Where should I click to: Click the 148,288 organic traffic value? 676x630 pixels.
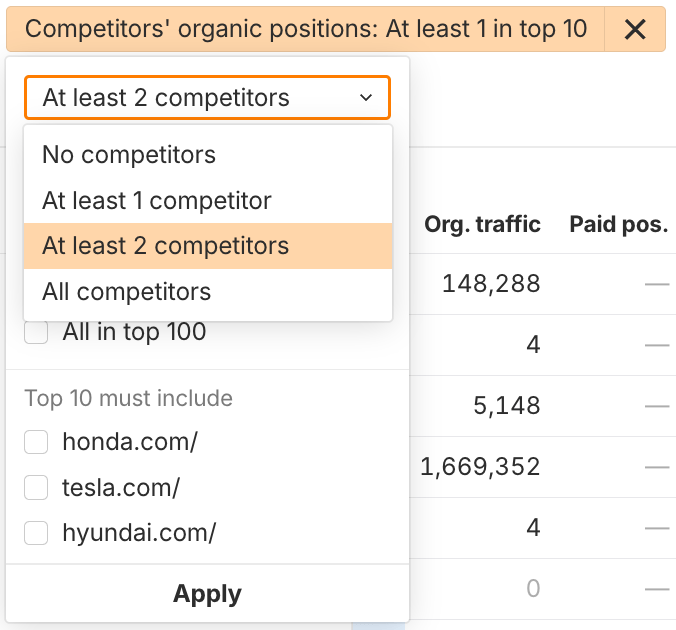(x=490, y=284)
